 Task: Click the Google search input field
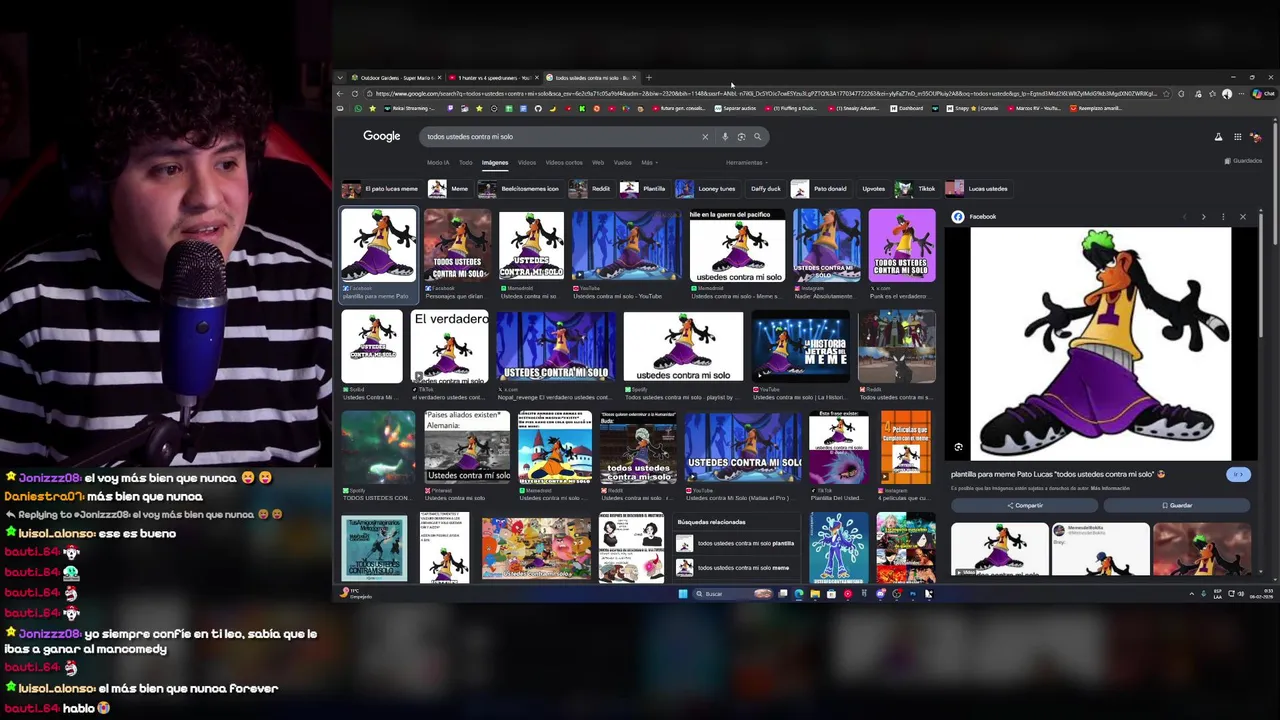coord(560,137)
